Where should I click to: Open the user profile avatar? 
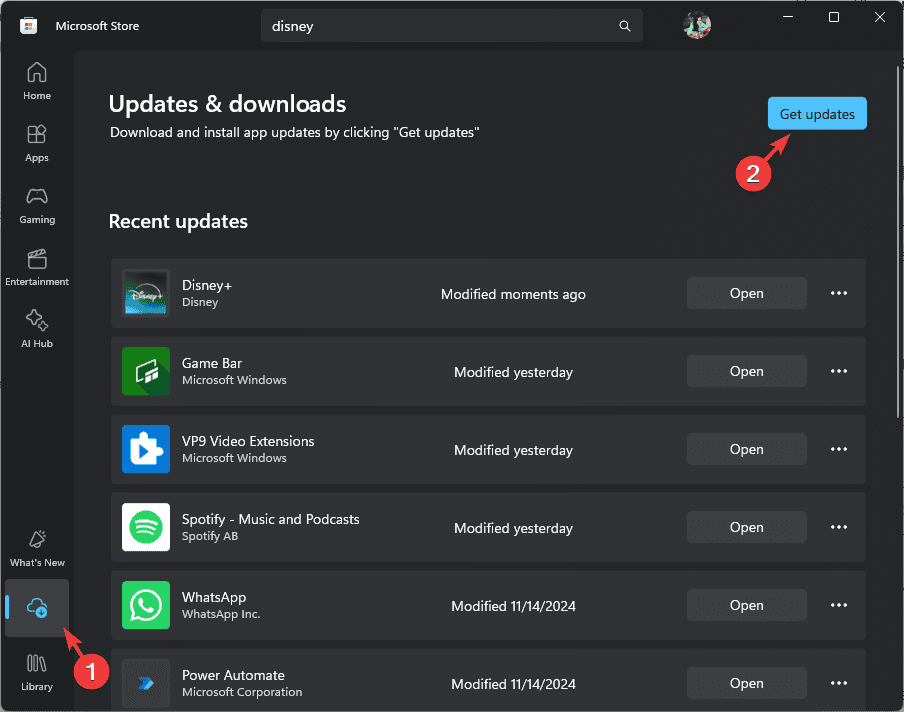(696, 25)
